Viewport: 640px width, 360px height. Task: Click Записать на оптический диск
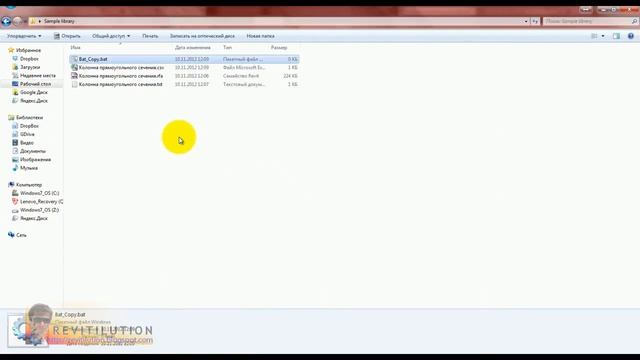click(x=202, y=36)
